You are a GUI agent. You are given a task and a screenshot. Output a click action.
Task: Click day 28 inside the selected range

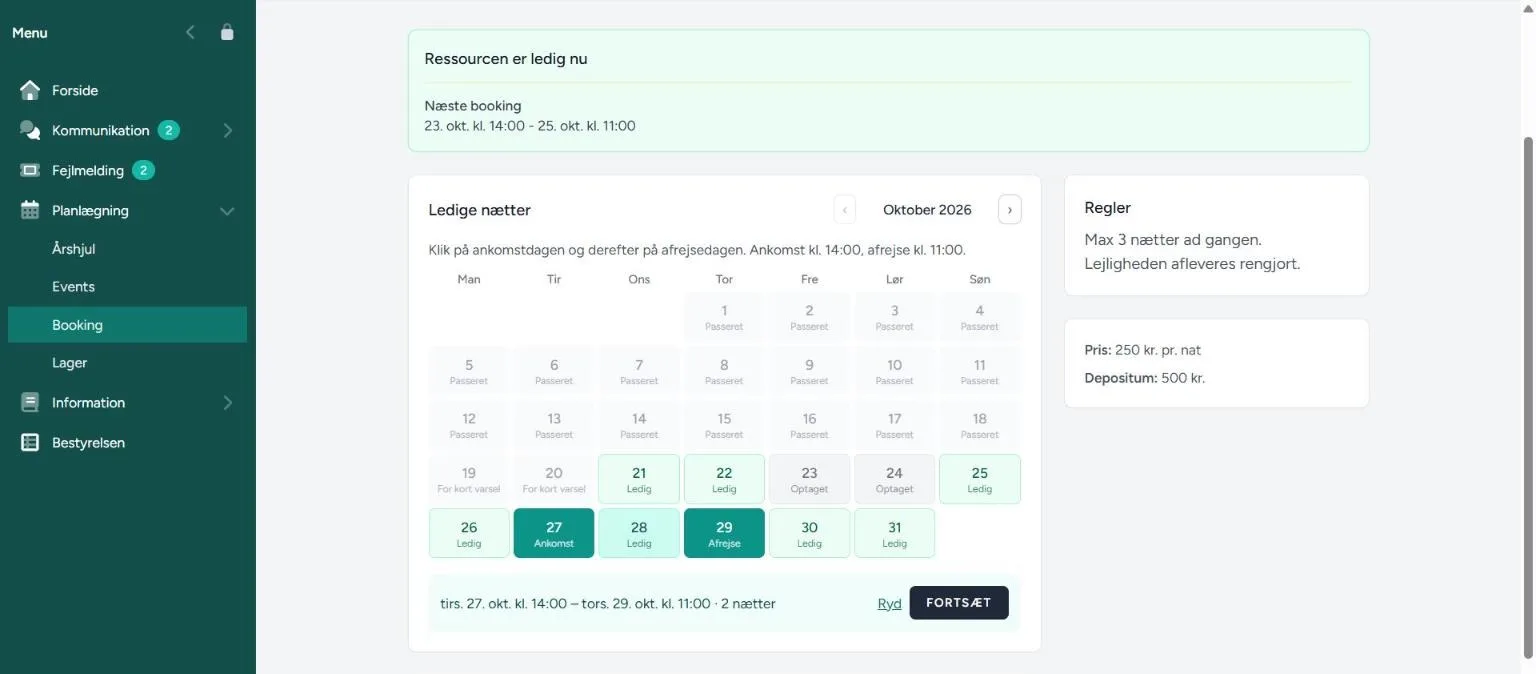(639, 533)
